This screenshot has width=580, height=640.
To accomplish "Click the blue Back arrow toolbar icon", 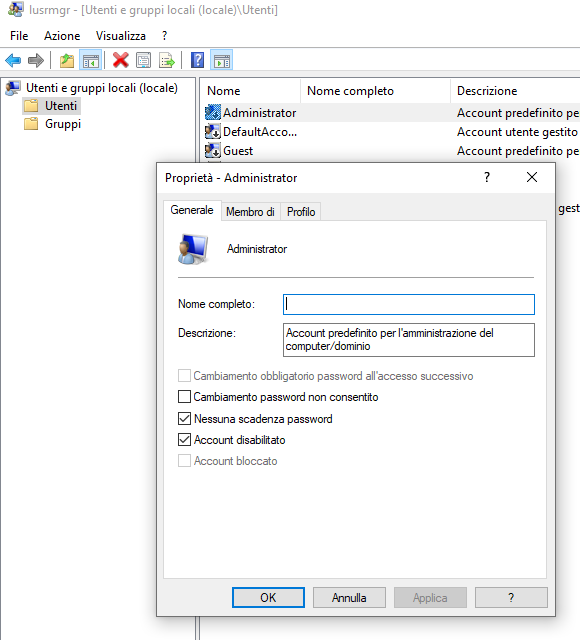I will [x=13, y=60].
